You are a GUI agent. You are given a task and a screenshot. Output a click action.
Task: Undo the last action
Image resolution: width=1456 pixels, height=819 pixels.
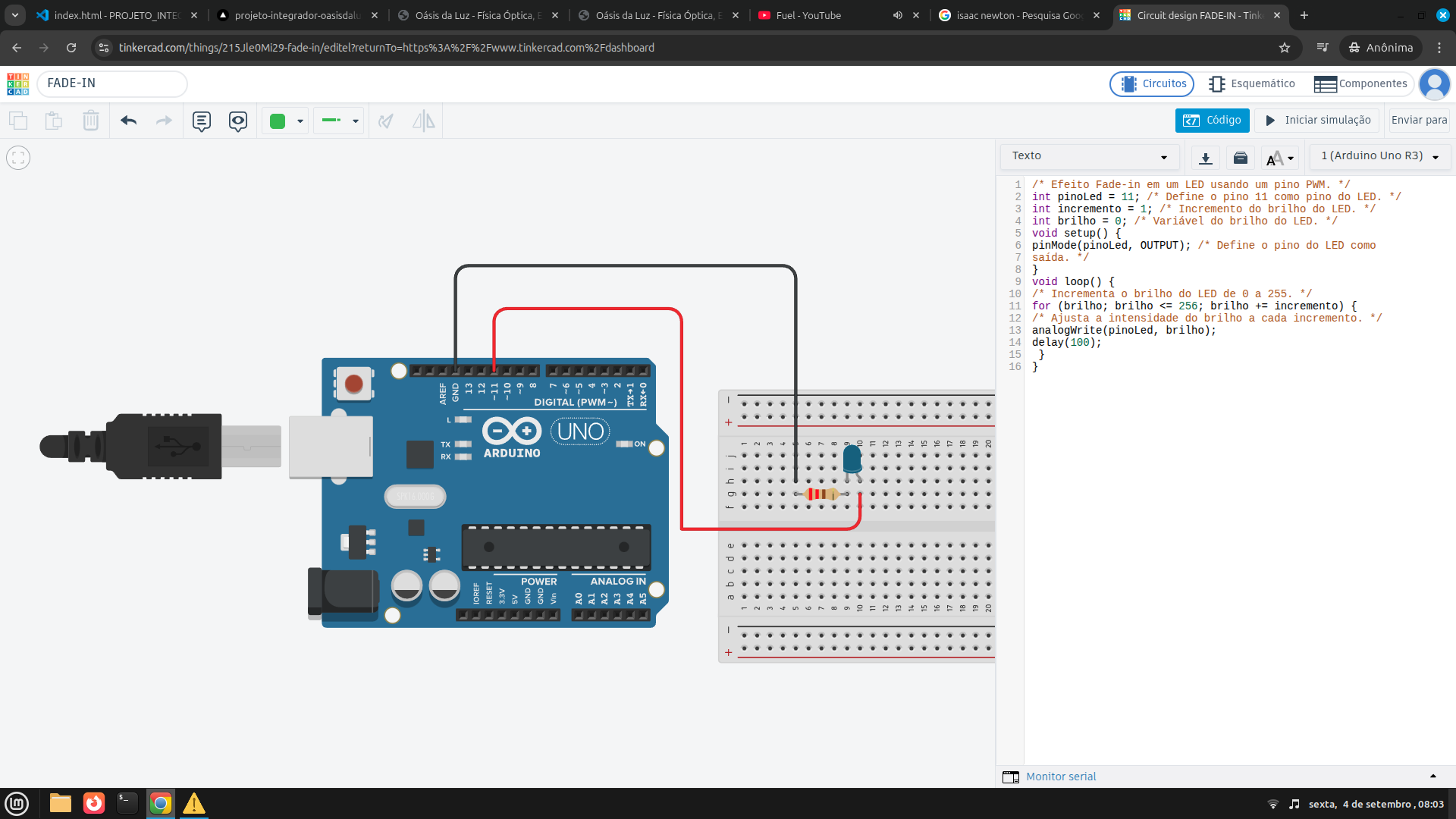[x=128, y=121]
